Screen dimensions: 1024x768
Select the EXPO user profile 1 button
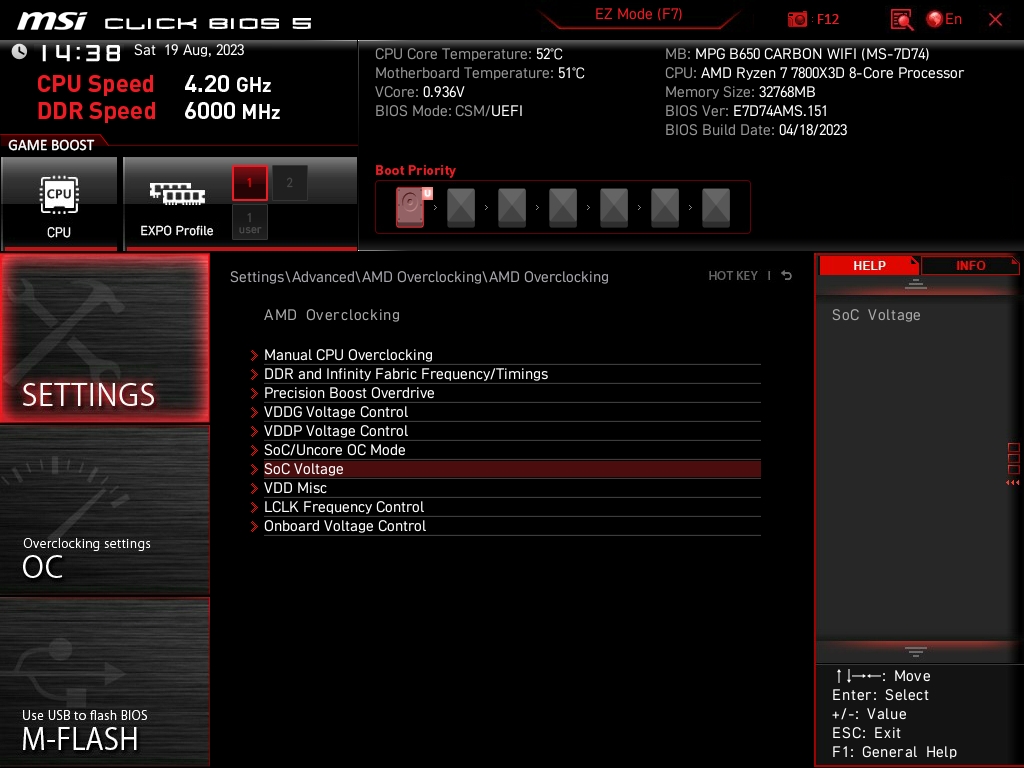(249, 223)
